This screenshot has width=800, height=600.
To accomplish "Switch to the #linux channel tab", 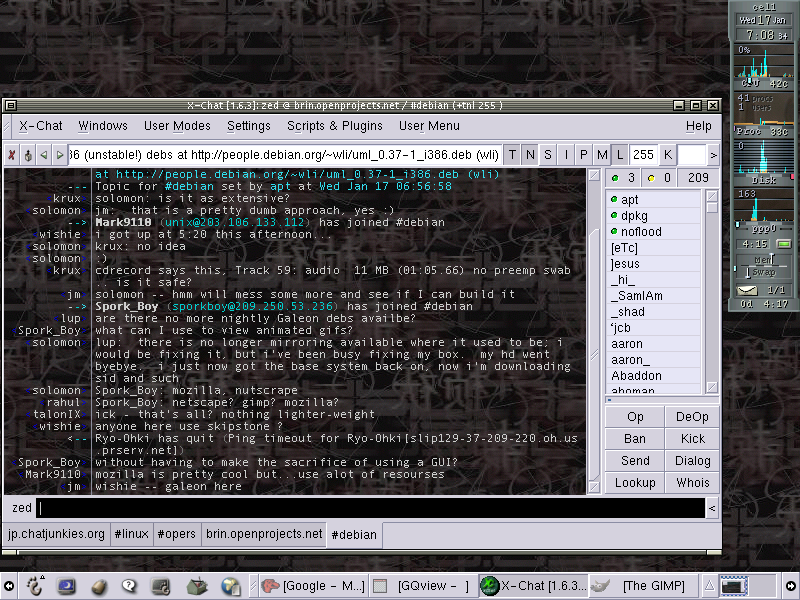I will click(131, 534).
